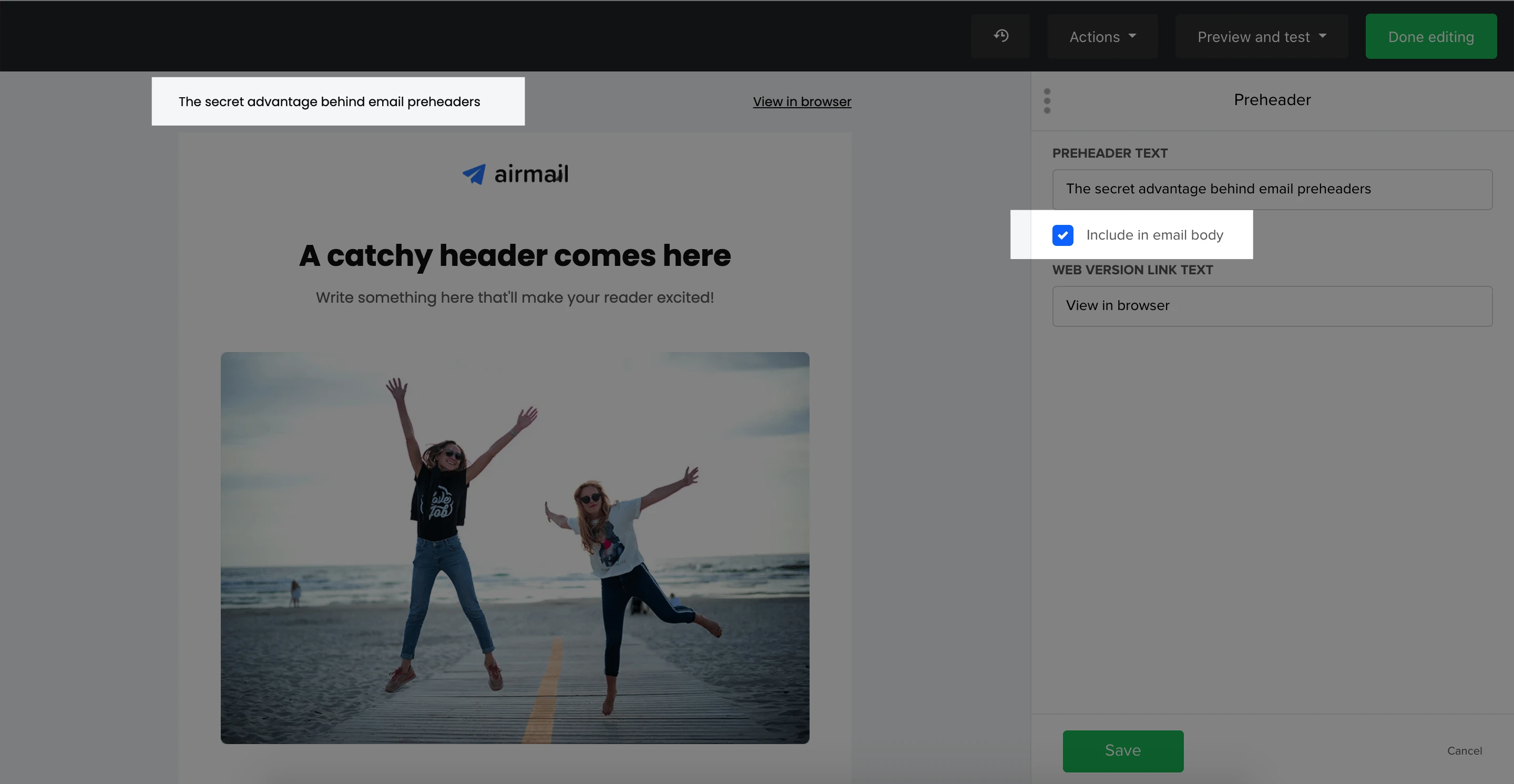Viewport: 1514px width, 784px height.
Task: Click the airmail wordmark text
Action: (x=531, y=174)
